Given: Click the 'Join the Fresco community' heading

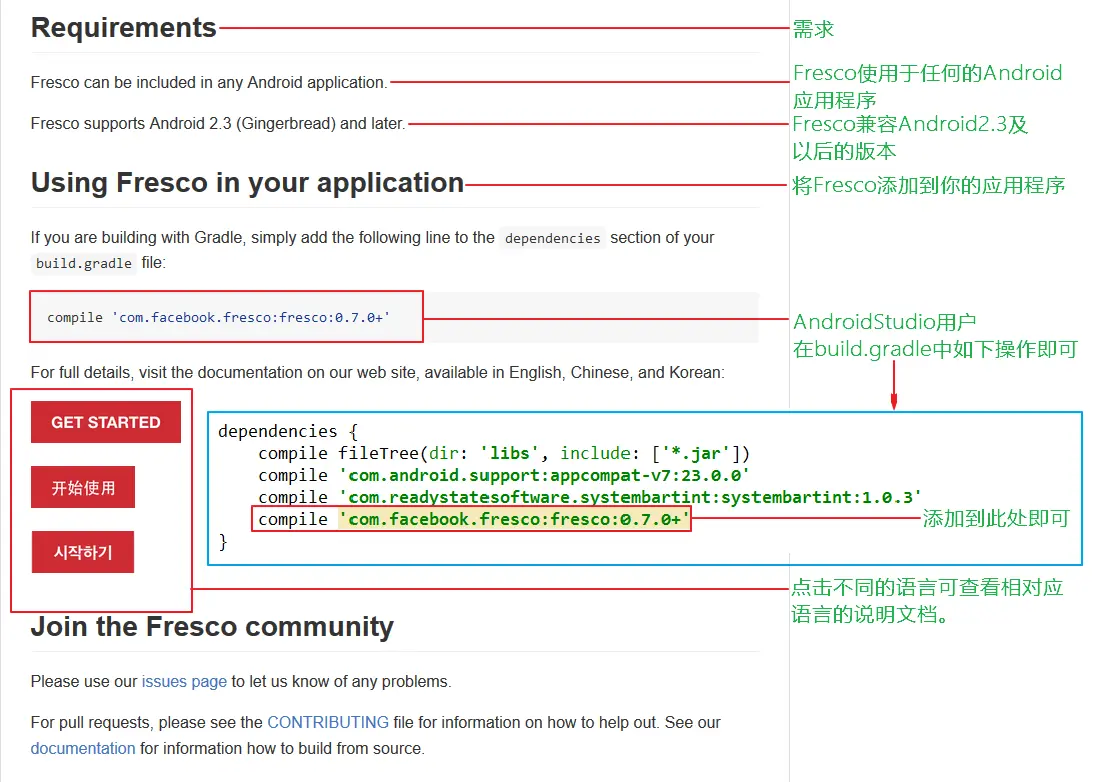Looking at the screenshot, I should (x=212, y=626).
